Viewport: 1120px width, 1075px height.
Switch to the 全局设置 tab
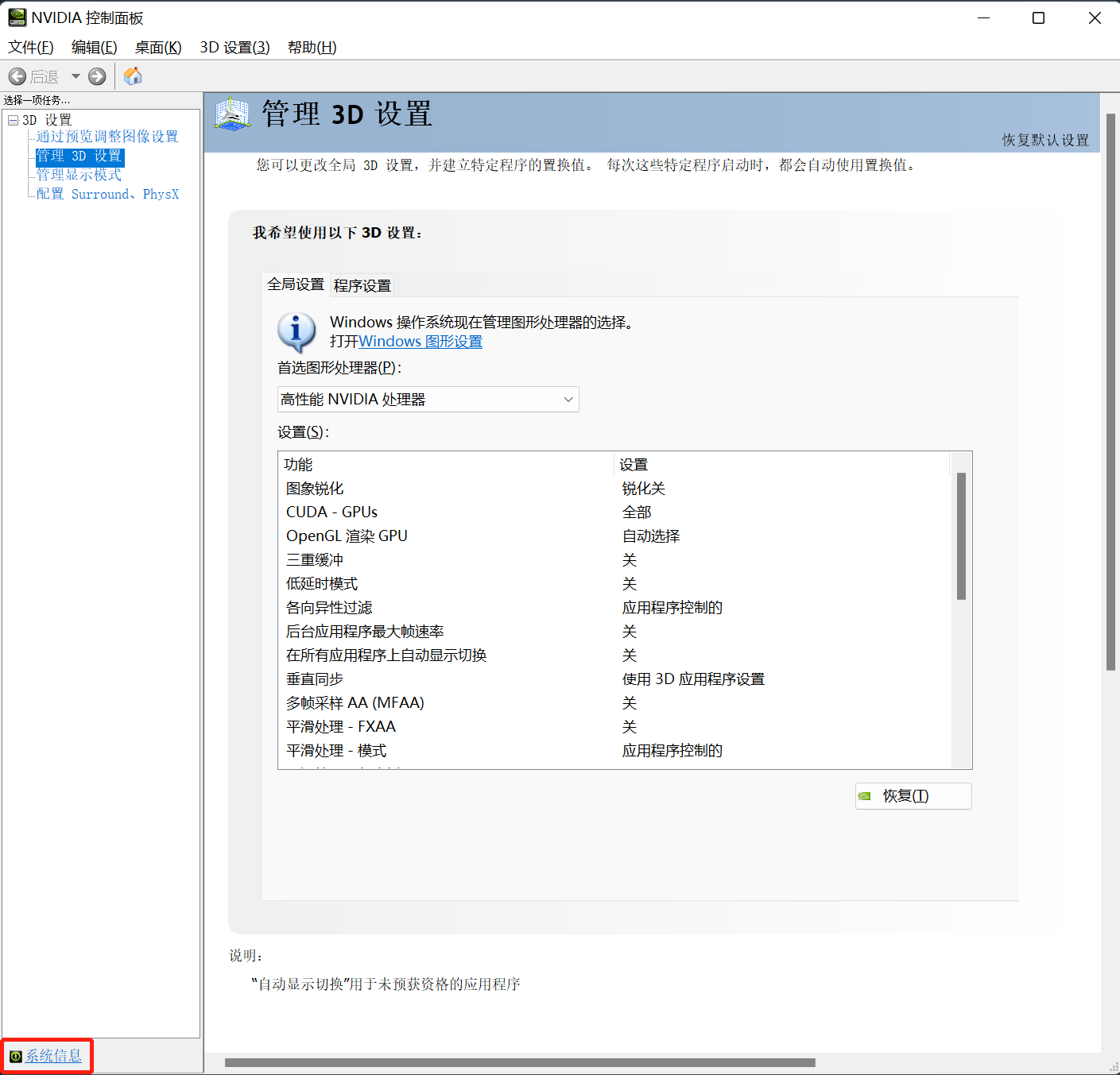pos(296,284)
